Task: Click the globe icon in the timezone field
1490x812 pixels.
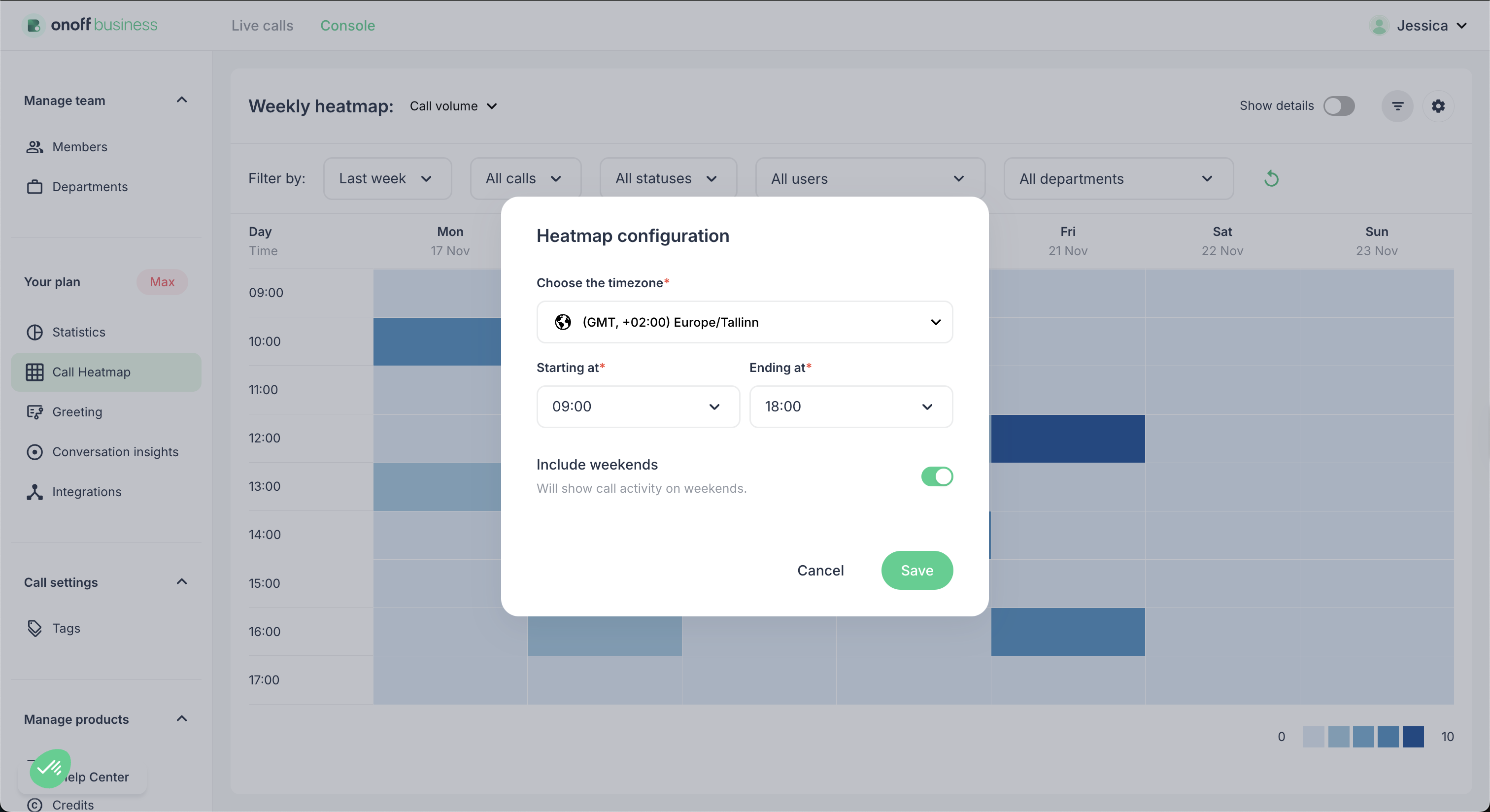Action: click(563, 322)
